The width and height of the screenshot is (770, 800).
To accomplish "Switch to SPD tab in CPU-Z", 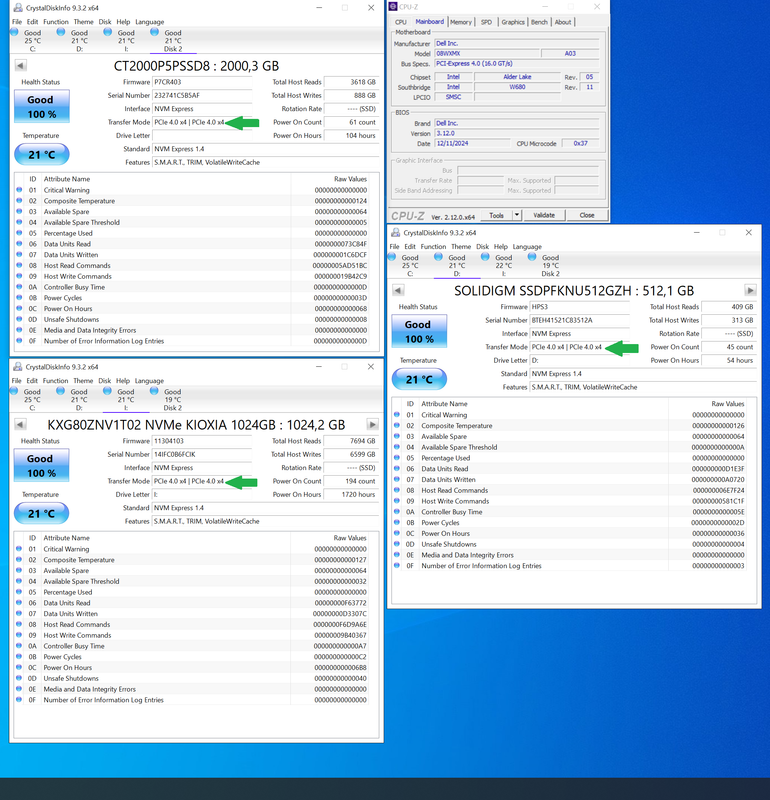I will point(486,22).
